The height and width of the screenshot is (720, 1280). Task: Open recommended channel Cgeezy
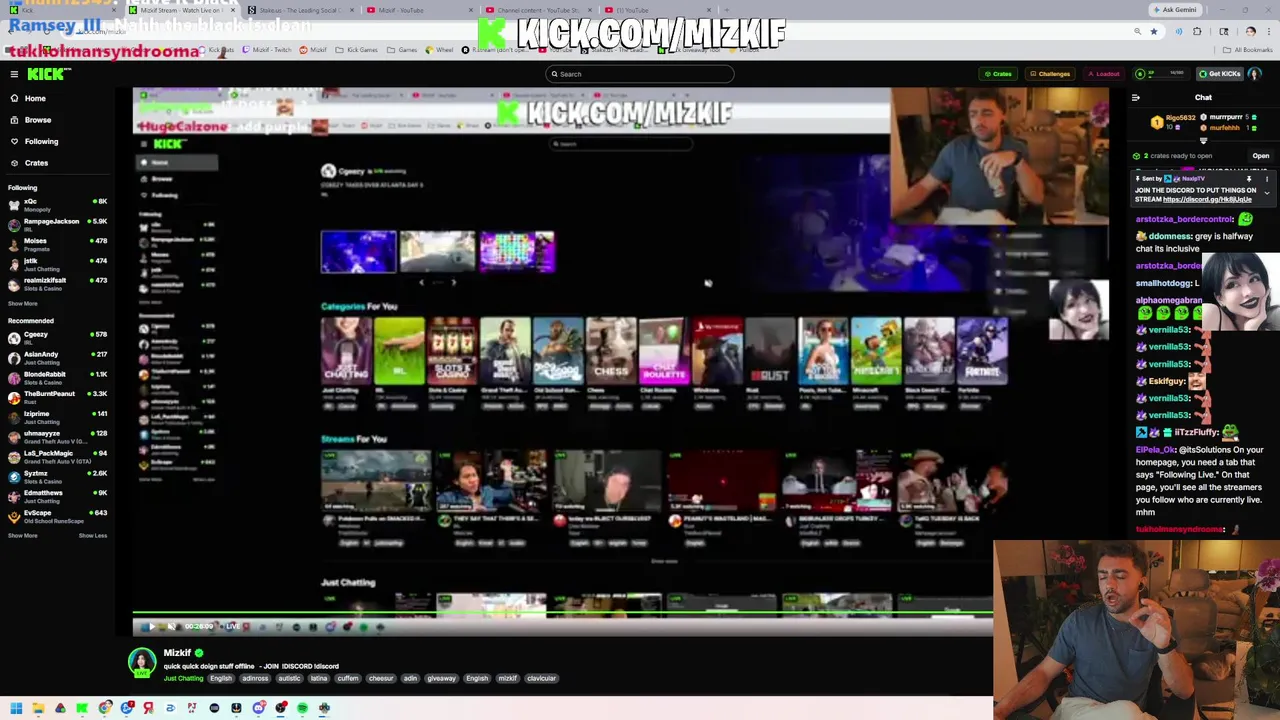(58, 337)
